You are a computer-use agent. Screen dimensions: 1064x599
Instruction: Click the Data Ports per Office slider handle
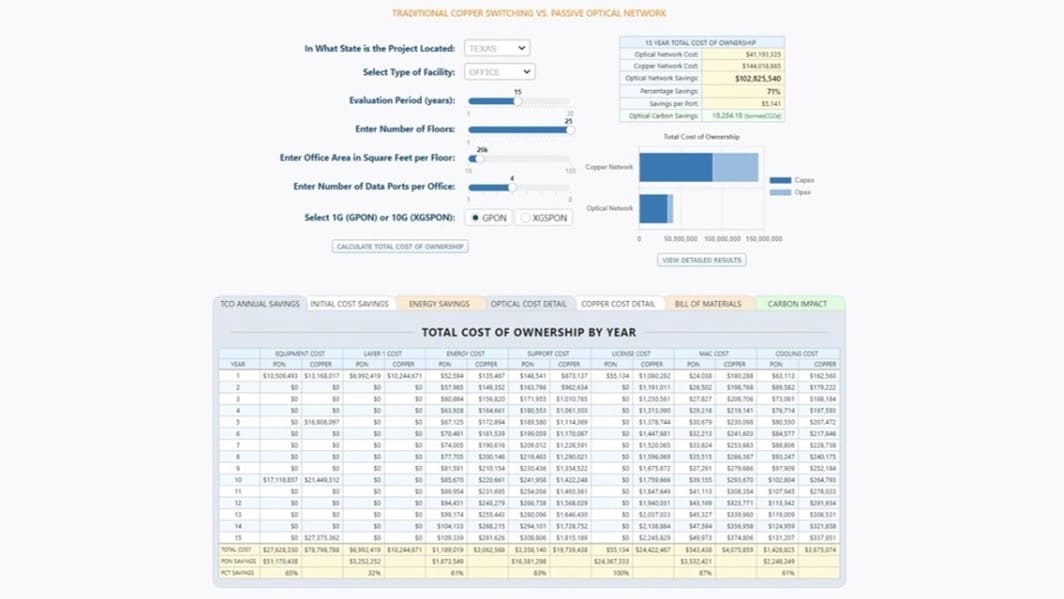(x=512, y=187)
